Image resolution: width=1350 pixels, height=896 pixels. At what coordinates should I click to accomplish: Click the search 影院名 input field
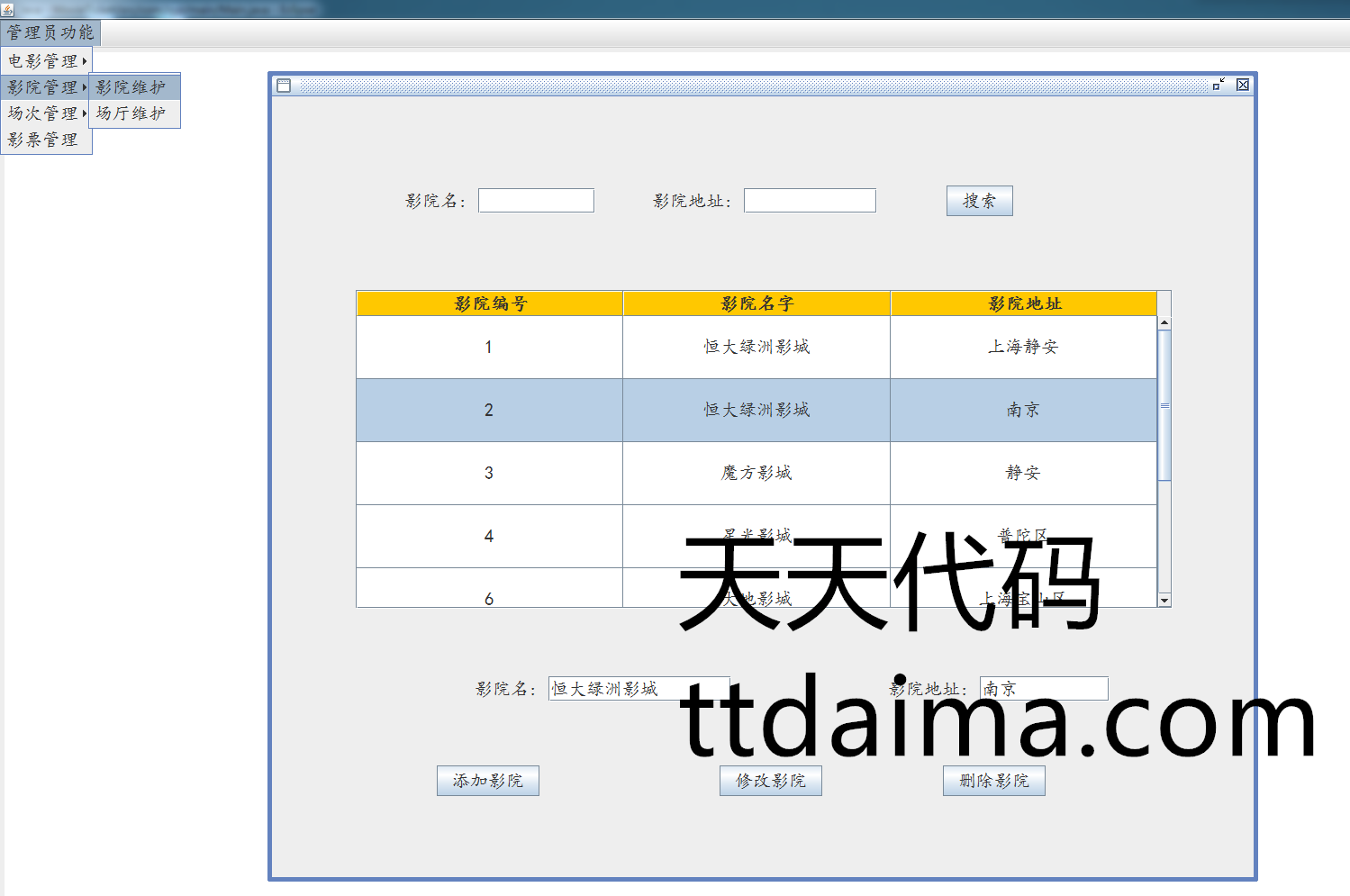(x=536, y=201)
